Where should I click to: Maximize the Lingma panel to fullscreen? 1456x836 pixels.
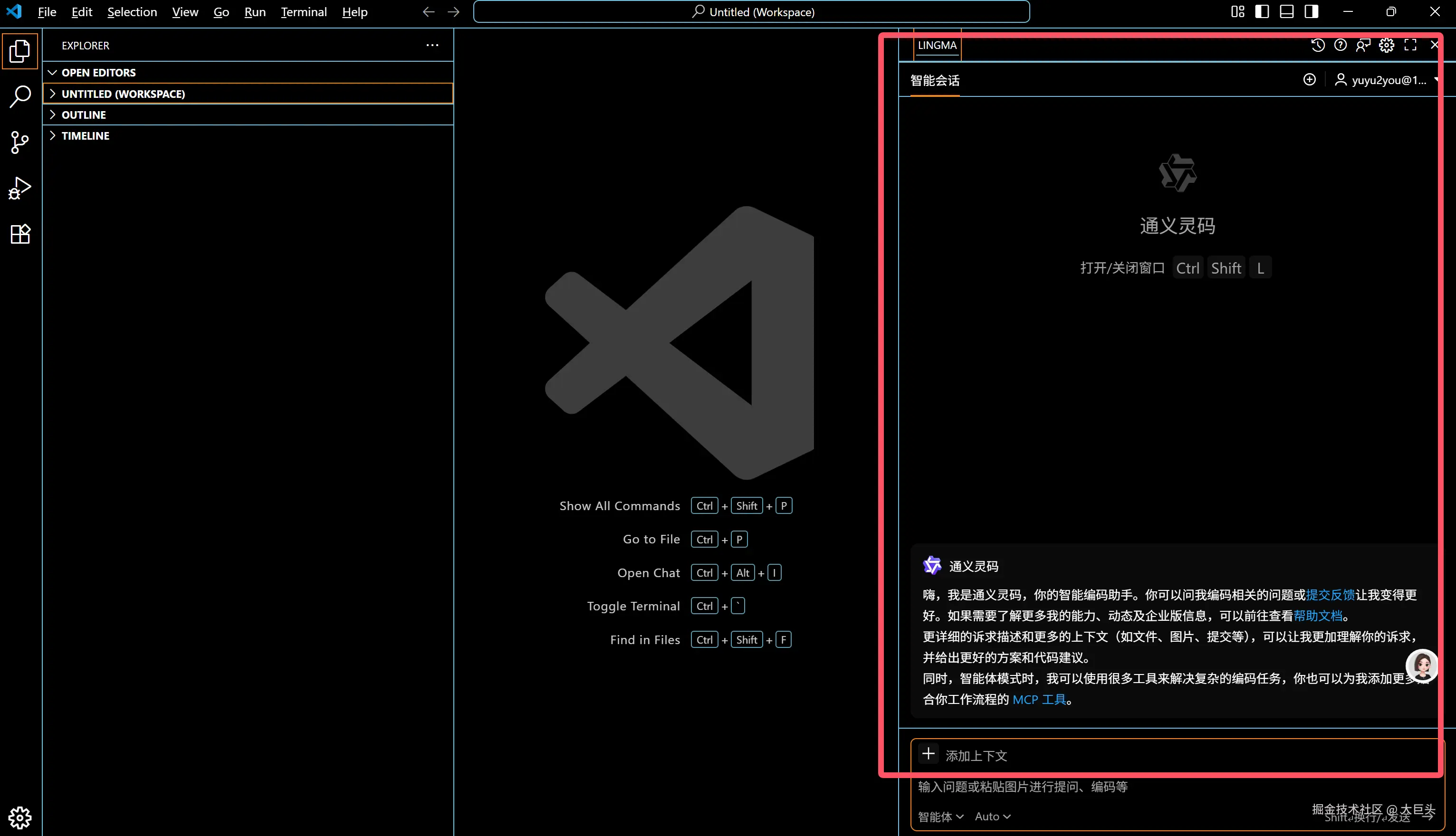(1410, 45)
